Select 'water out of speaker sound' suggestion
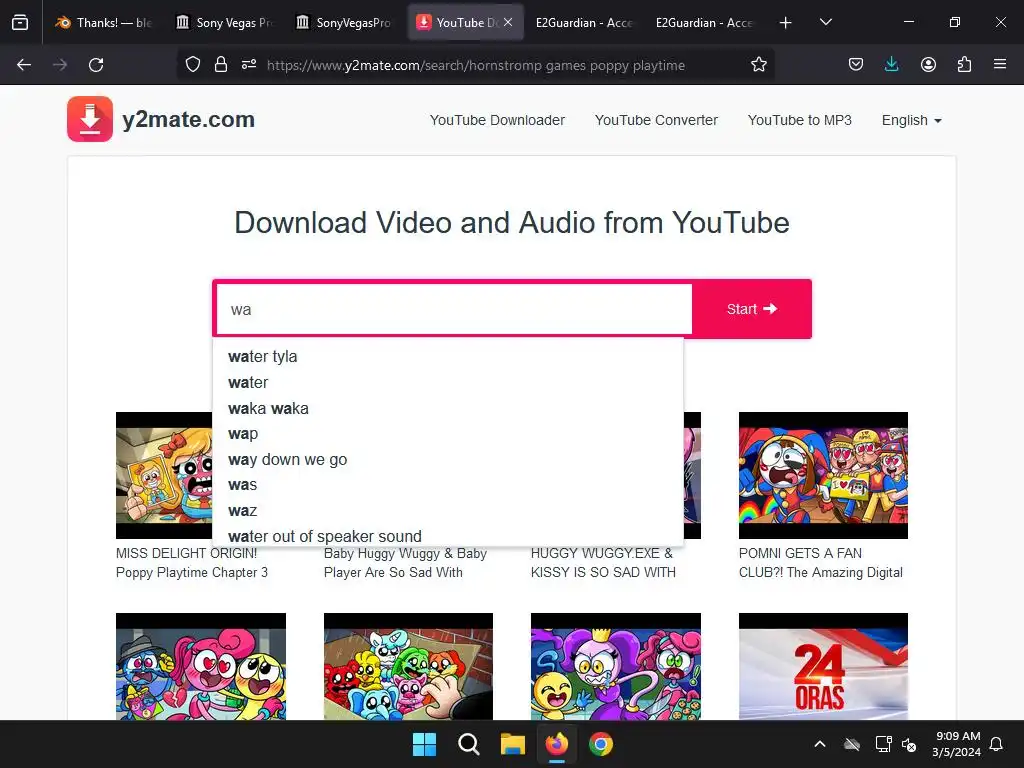 coord(447,536)
